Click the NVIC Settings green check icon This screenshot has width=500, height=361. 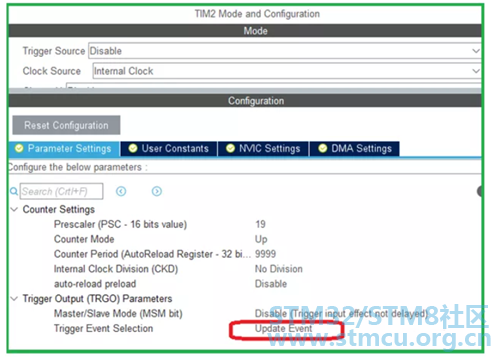[230, 148]
